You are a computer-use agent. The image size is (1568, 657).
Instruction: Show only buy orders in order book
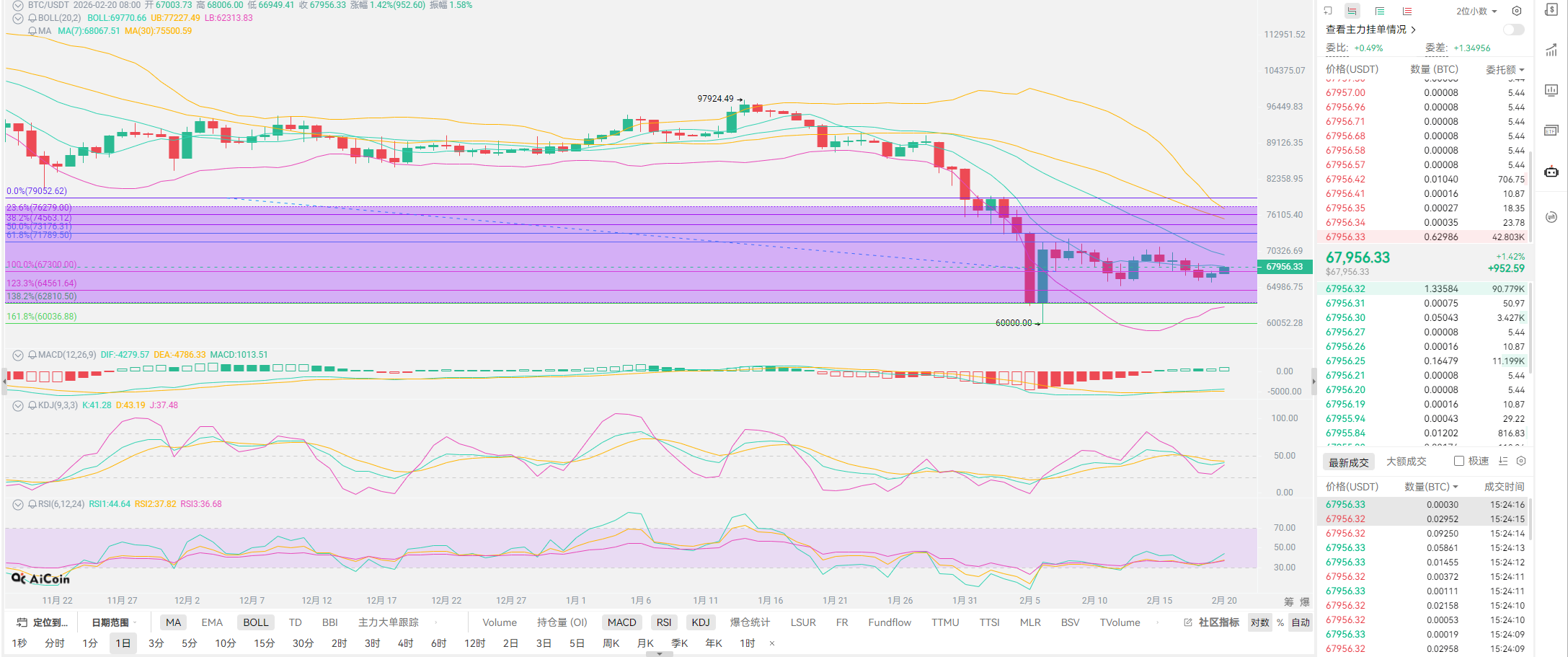pos(1379,11)
